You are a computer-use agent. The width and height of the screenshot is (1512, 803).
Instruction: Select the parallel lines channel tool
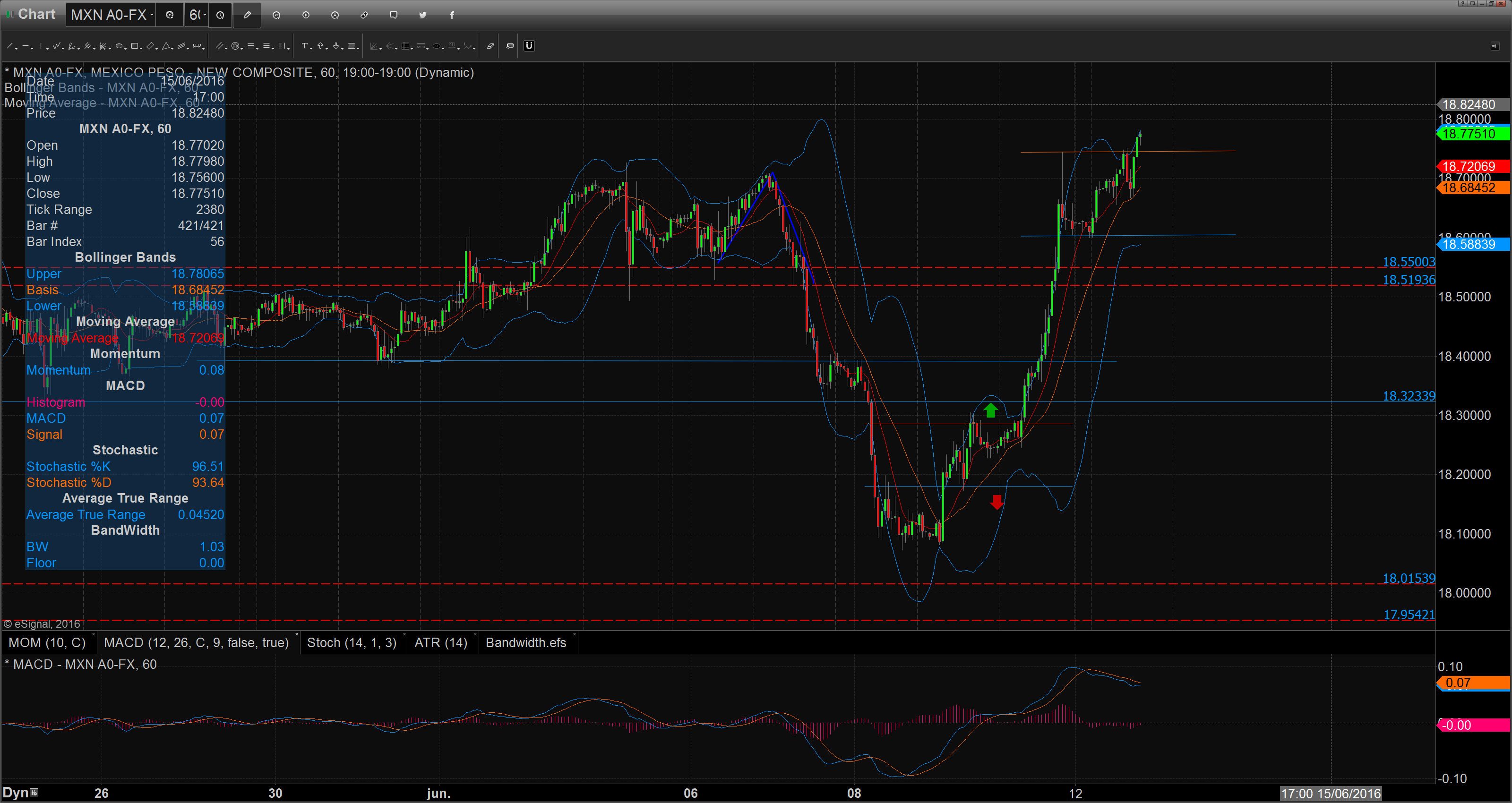tap(220, 46)
